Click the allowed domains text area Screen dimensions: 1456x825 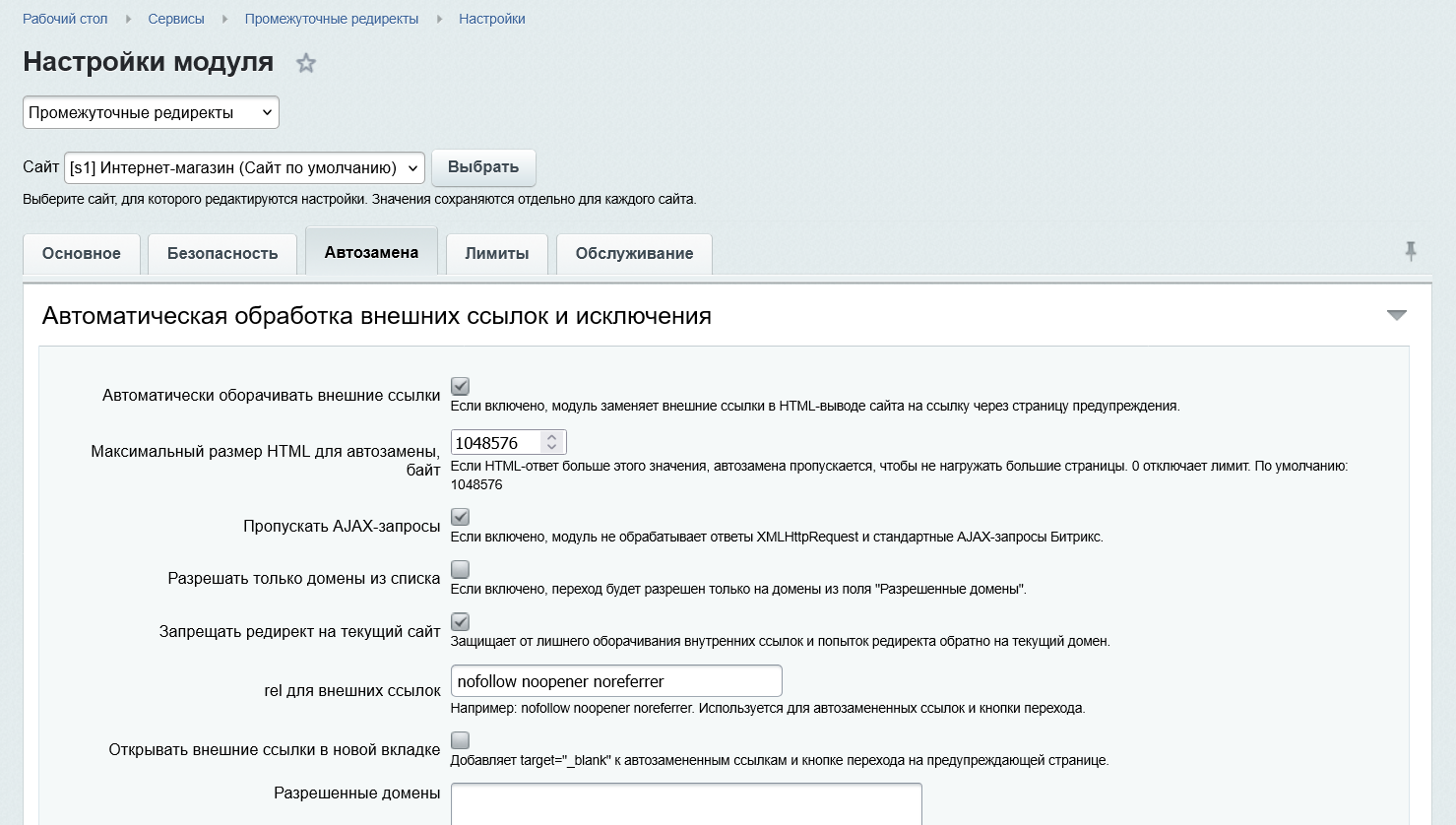[686, 804]
